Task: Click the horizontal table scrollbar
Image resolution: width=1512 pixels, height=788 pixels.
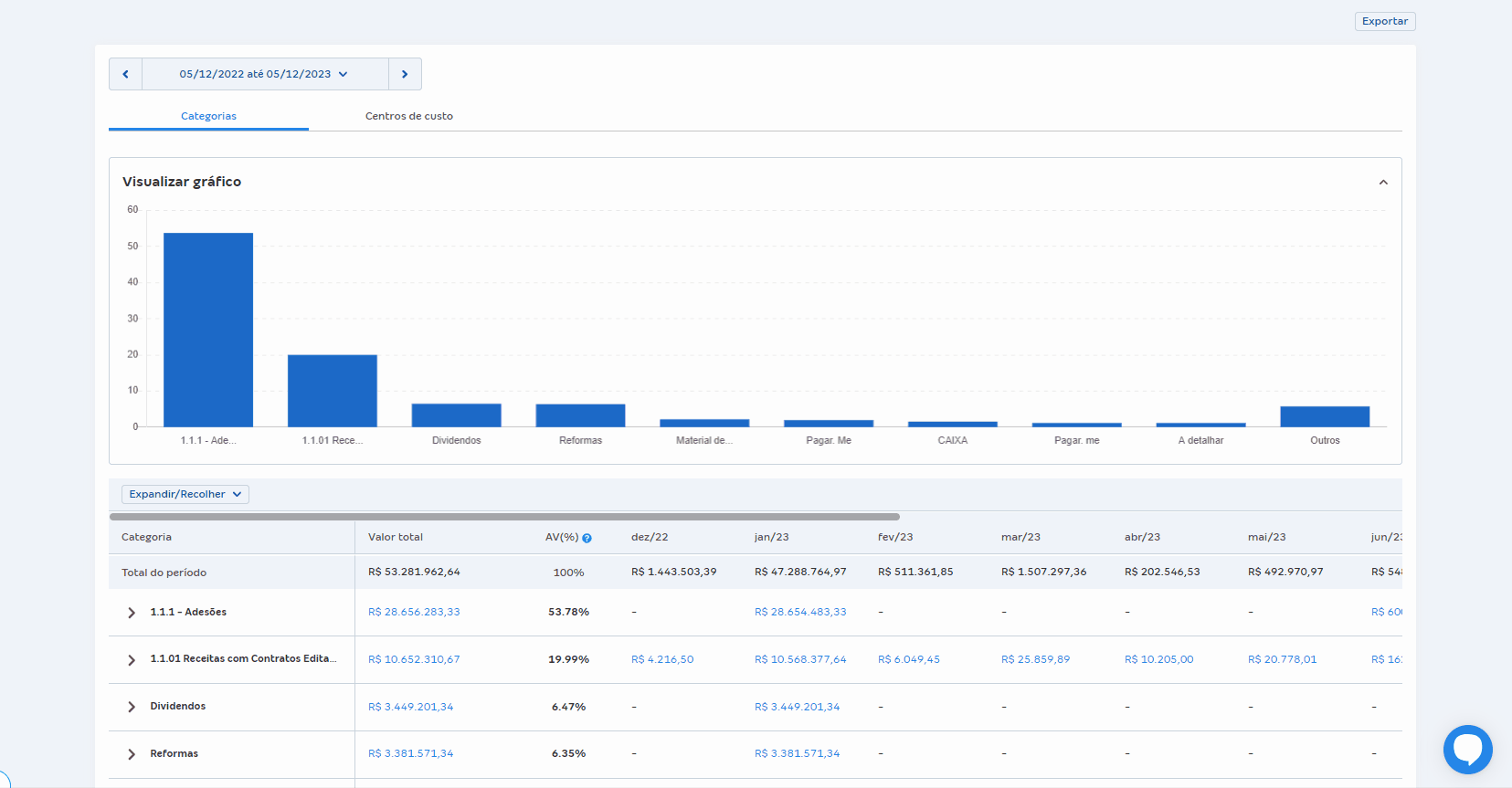Action: click(x=504, y=517)
